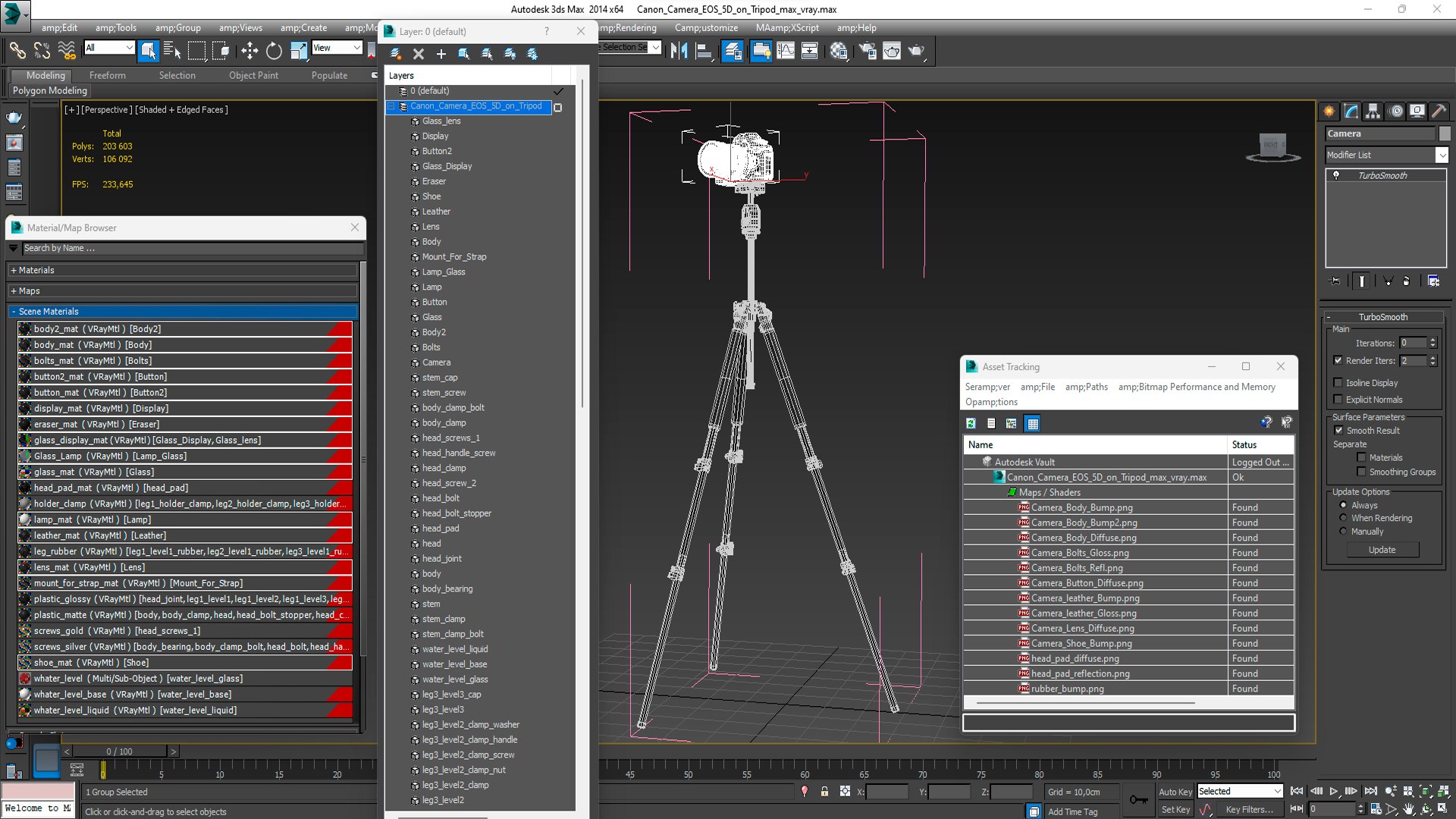Viewport: 1456px width, 819px height.
Task: Click the Render Setup teapot icon
Action: tap(867, 51)
